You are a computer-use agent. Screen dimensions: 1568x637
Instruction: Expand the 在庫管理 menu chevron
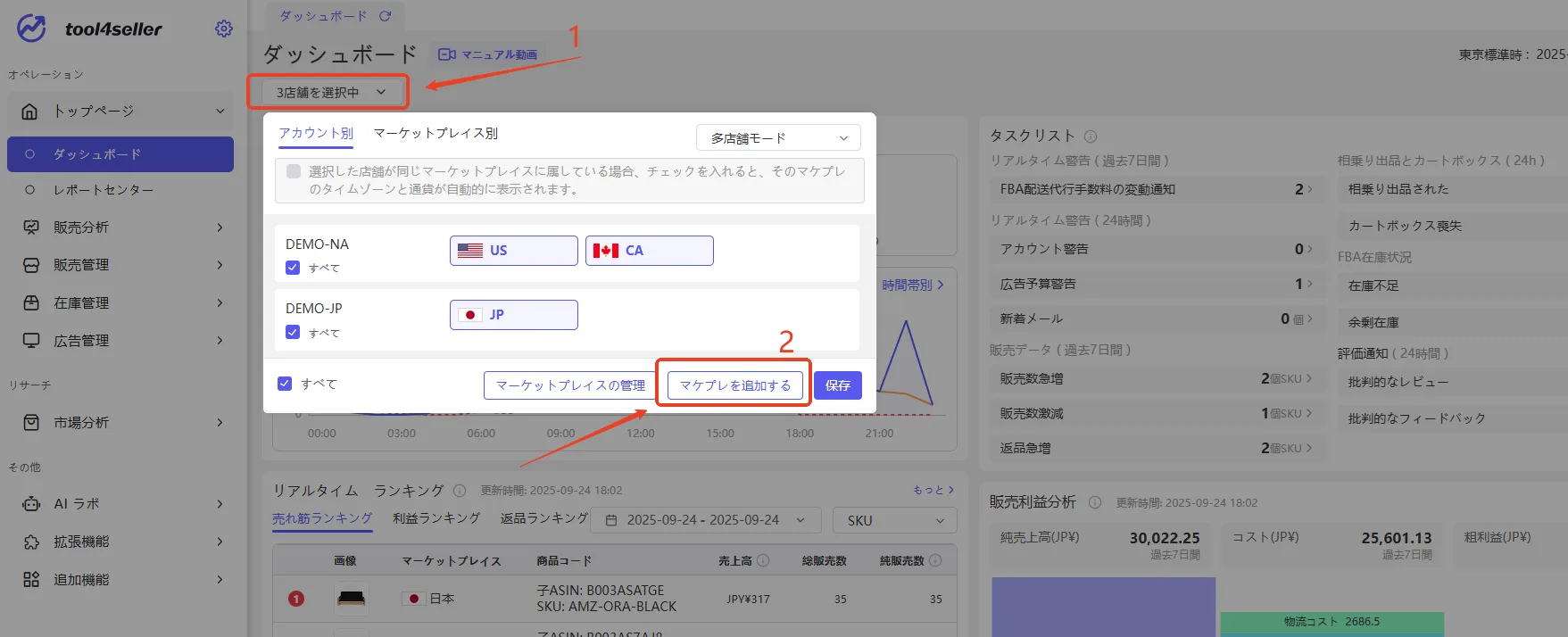coord(220,303)
